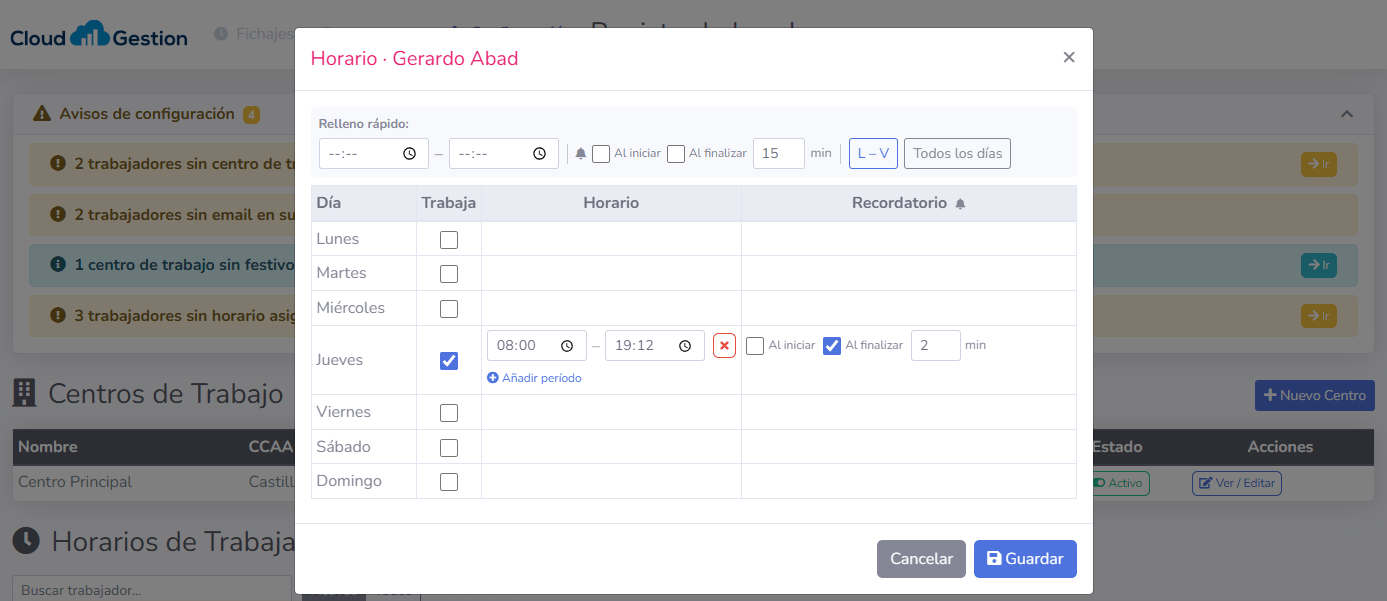Toggle the Domingo Trabaja checkbox
Image resolution: width=1387 pixels, height=601 pixels.
tap(449, 482)
